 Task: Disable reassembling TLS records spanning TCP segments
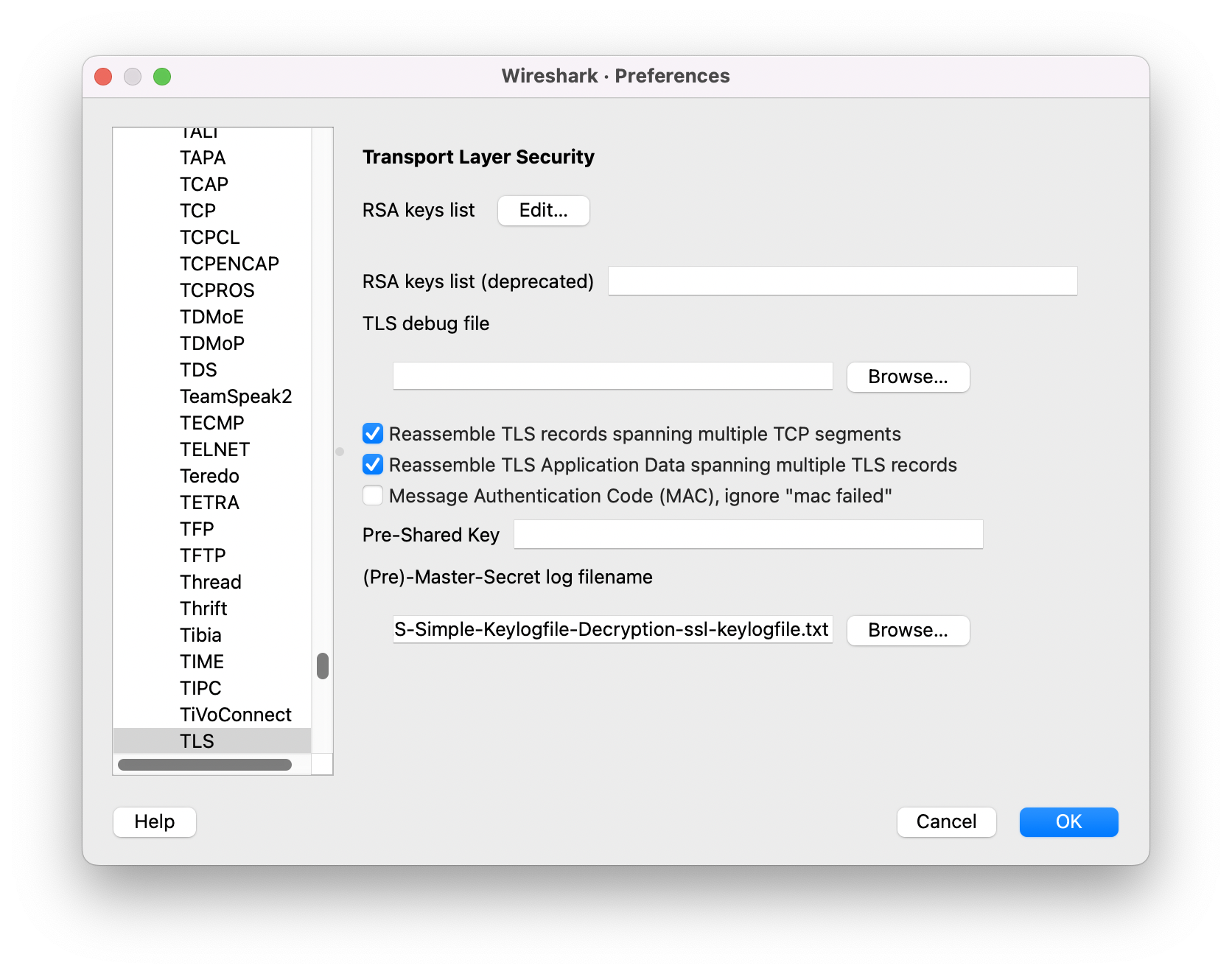tap(373, 434)
